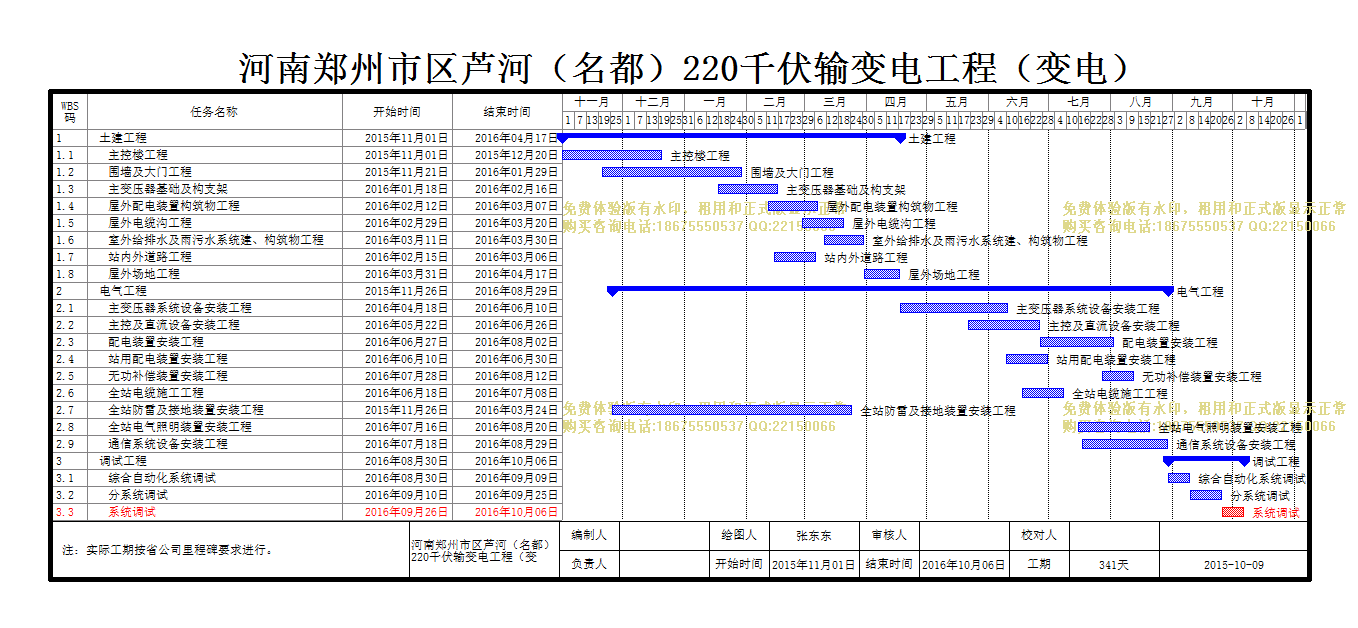Viewport: 1358px width, 628px height.
Task: Click 室外给排水及雨污水系统建、构筑物工程 in the task name column
Action: pyautogui.click(x=216, y=240)
